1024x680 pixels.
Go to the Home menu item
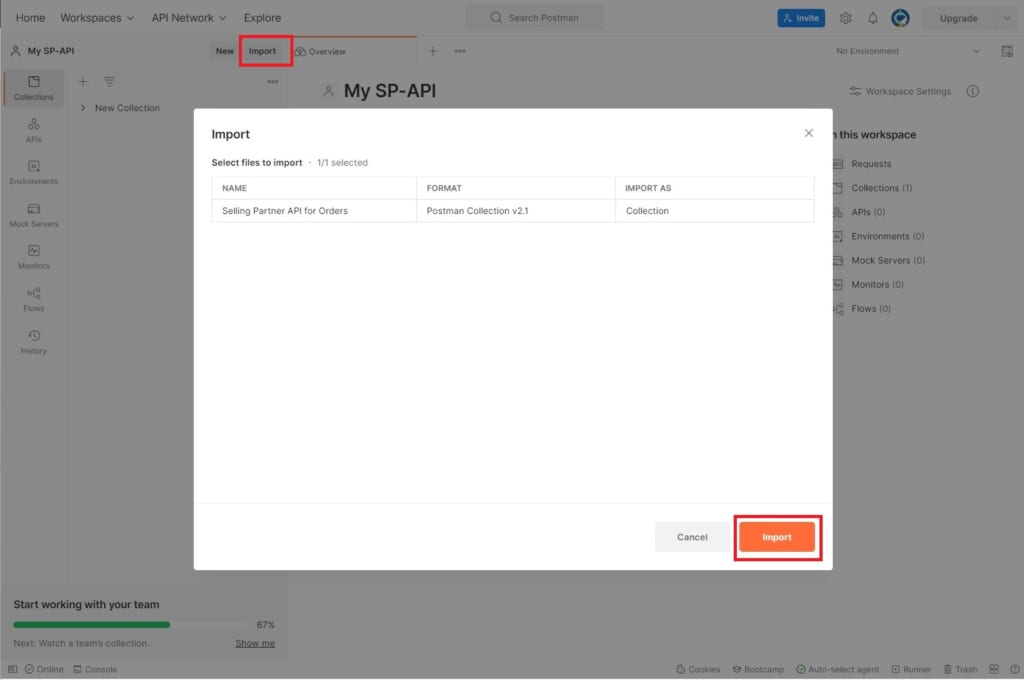(x=30, y=18)
